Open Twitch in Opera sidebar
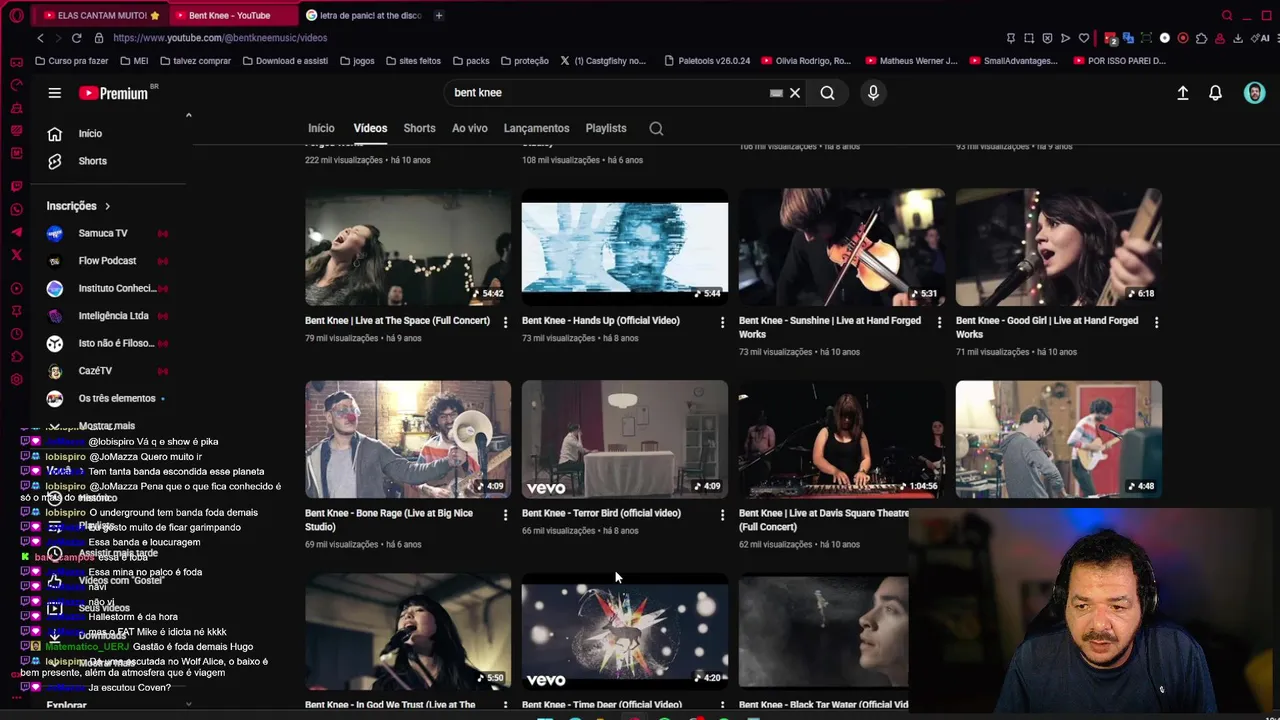The height and width of the screenshot is (720, 1280). 16,186
